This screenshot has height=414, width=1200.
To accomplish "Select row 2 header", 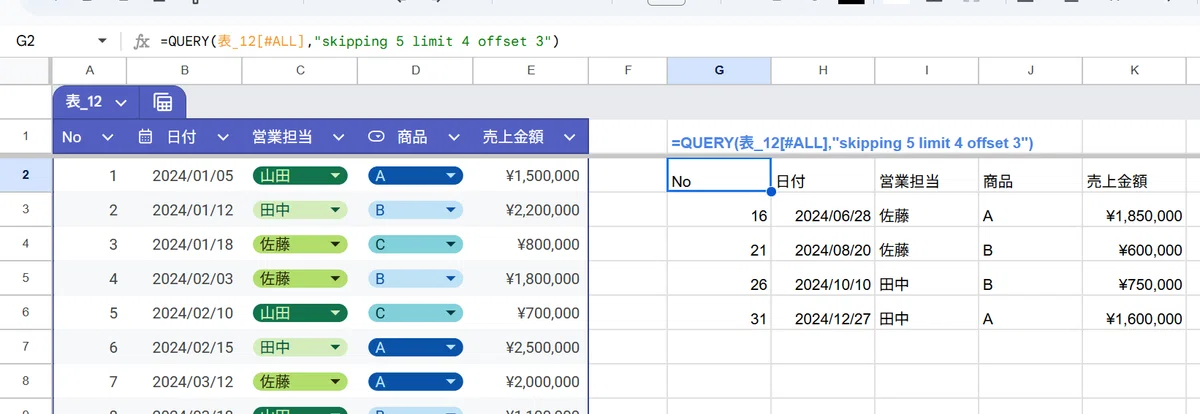I will 26,176.
